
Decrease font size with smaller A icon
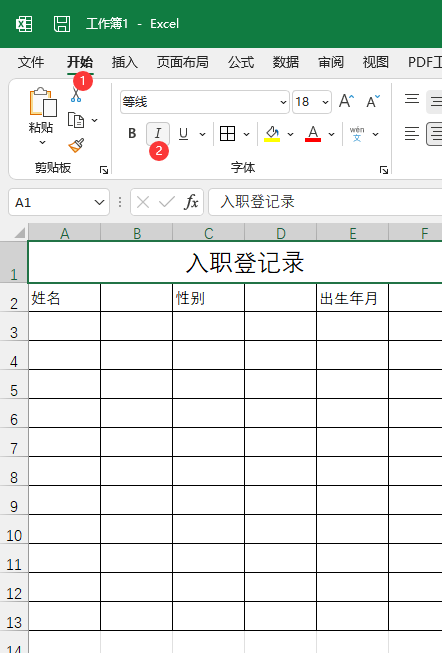[373, 101]
